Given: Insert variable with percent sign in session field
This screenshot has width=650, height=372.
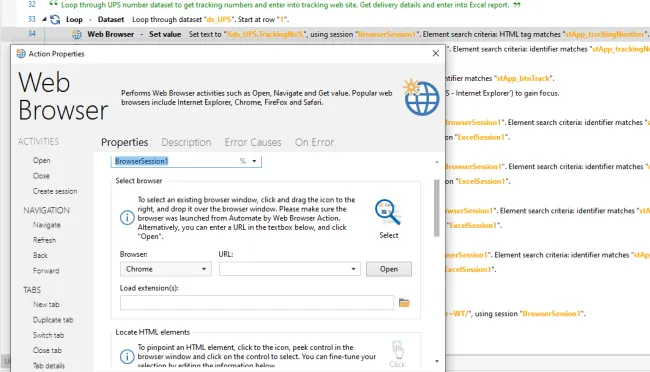Looking at the screenshot, I should (x=243, y=161).
